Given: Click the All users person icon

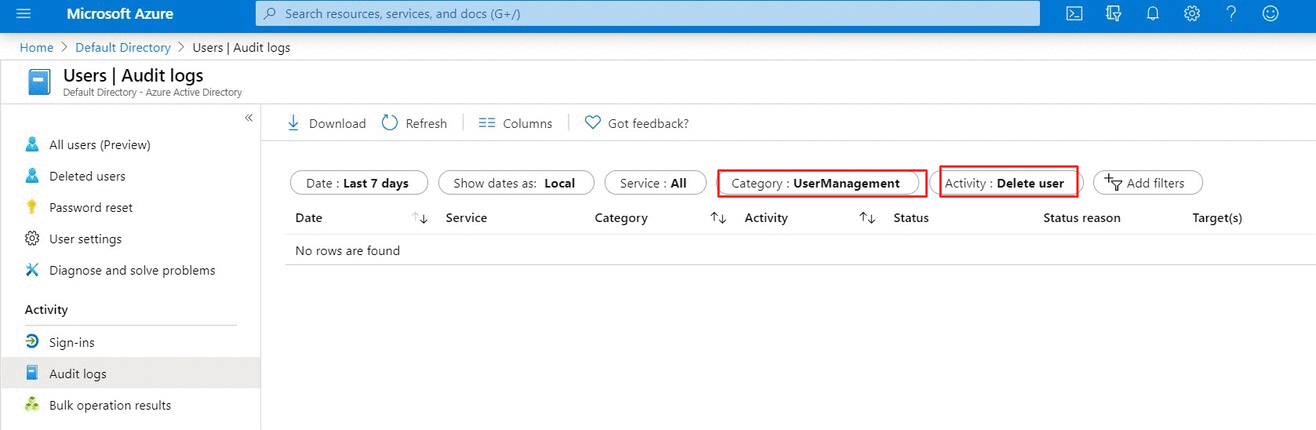Looking at the screenshot, I should [x=32, y=144].
